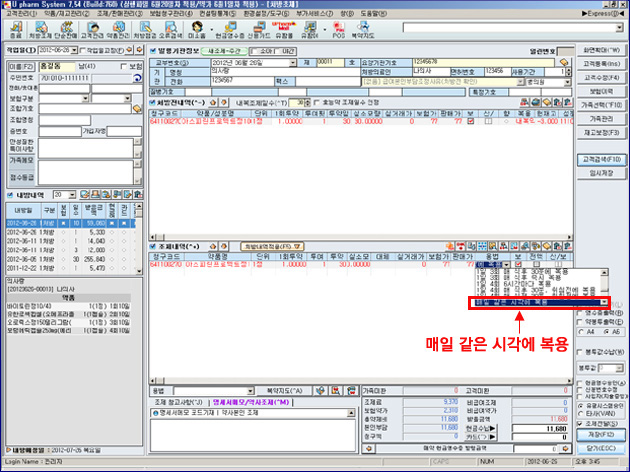630x472 pixels.
Task: Click the tag icon beside 요양기관기호 field
Action: pyautogui.click(x=564, y=62)
